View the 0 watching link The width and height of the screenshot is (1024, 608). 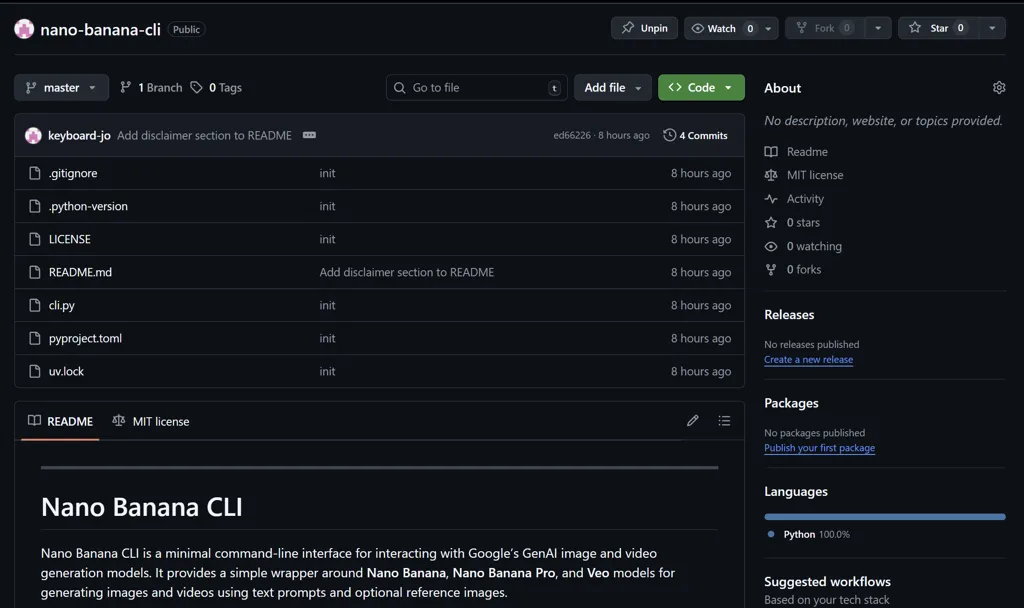point(803,246)
